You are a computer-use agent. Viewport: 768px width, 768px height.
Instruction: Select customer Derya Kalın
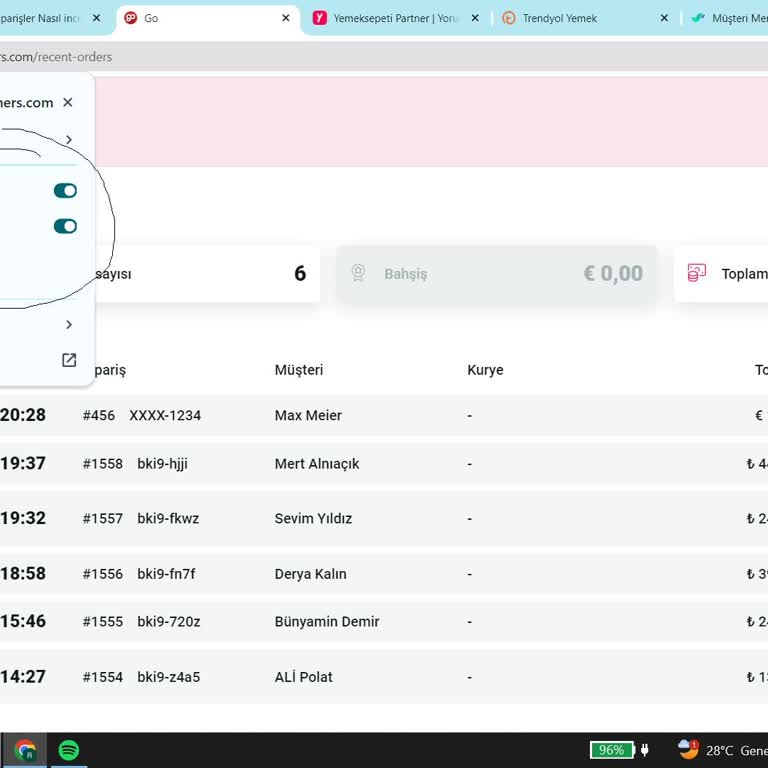click(x=311, y=574)
